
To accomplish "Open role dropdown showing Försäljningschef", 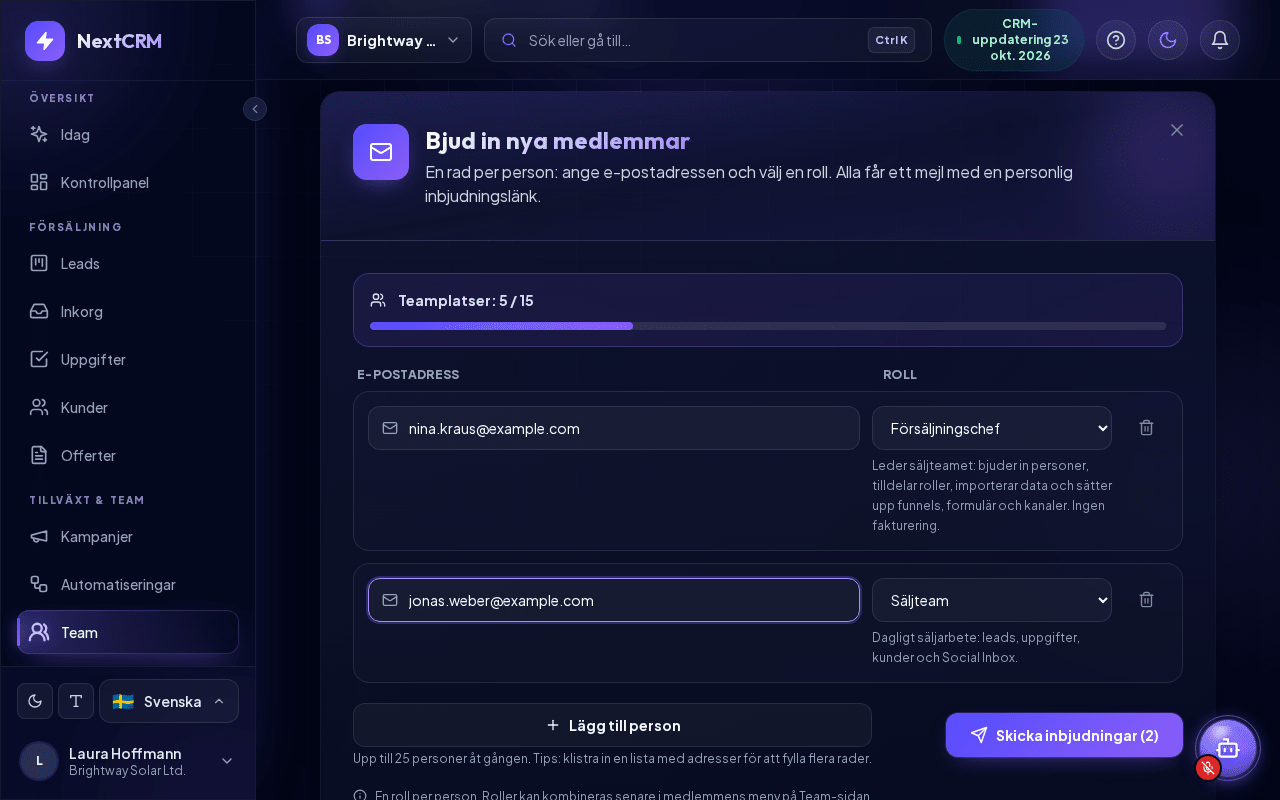I will pos(992,428).
